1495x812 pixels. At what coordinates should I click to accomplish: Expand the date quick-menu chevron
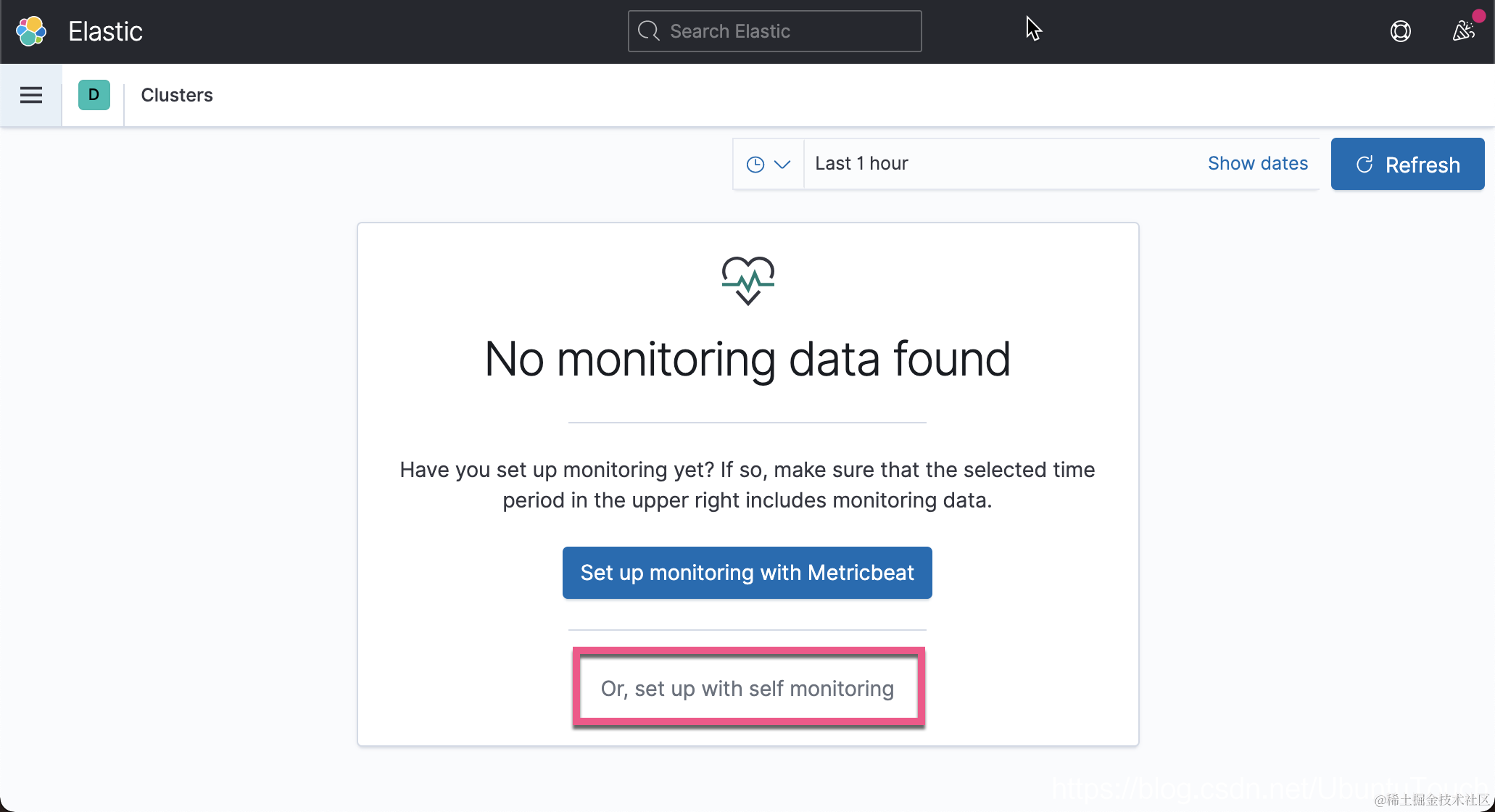point(782,165)
